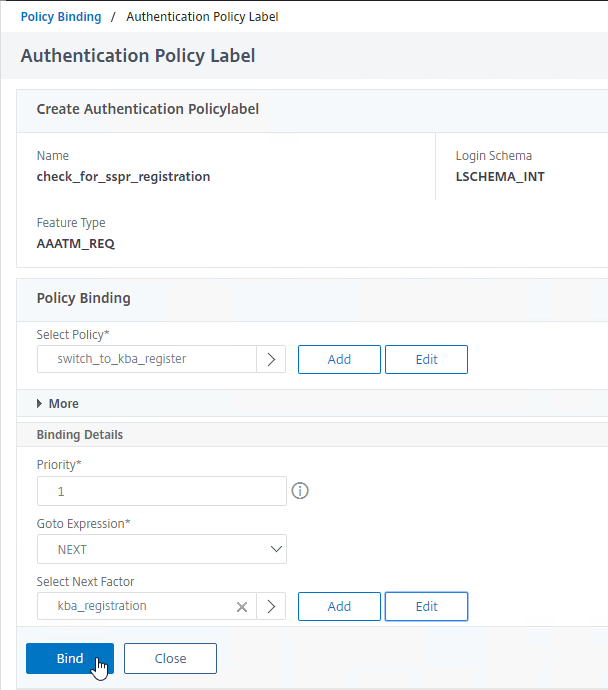The image size is (608, 690).
Task: Click the Priority info icon
Action: [300, 491]
